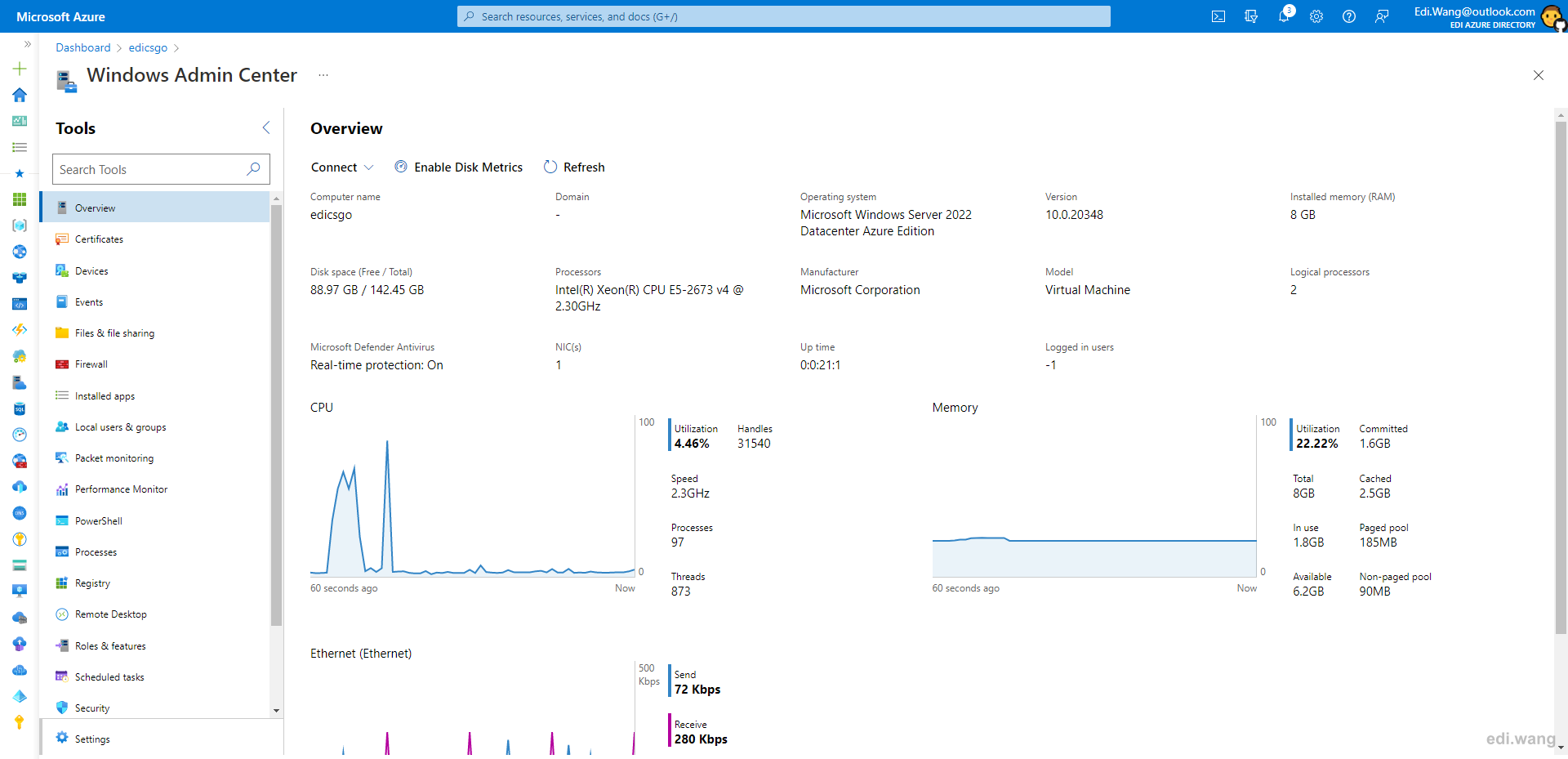Go to Home via the house icon
Image resolution: width=1568 pixels, height=759 pixels.
[x=20, y=95]
